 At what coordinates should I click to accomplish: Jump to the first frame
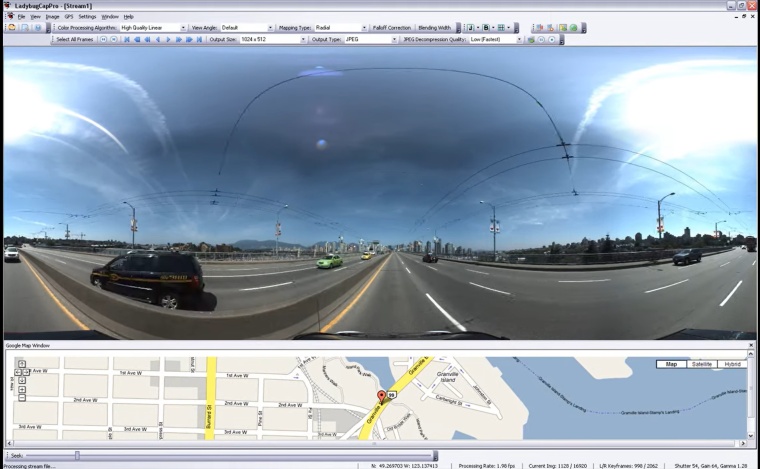(x=127, y=40)
